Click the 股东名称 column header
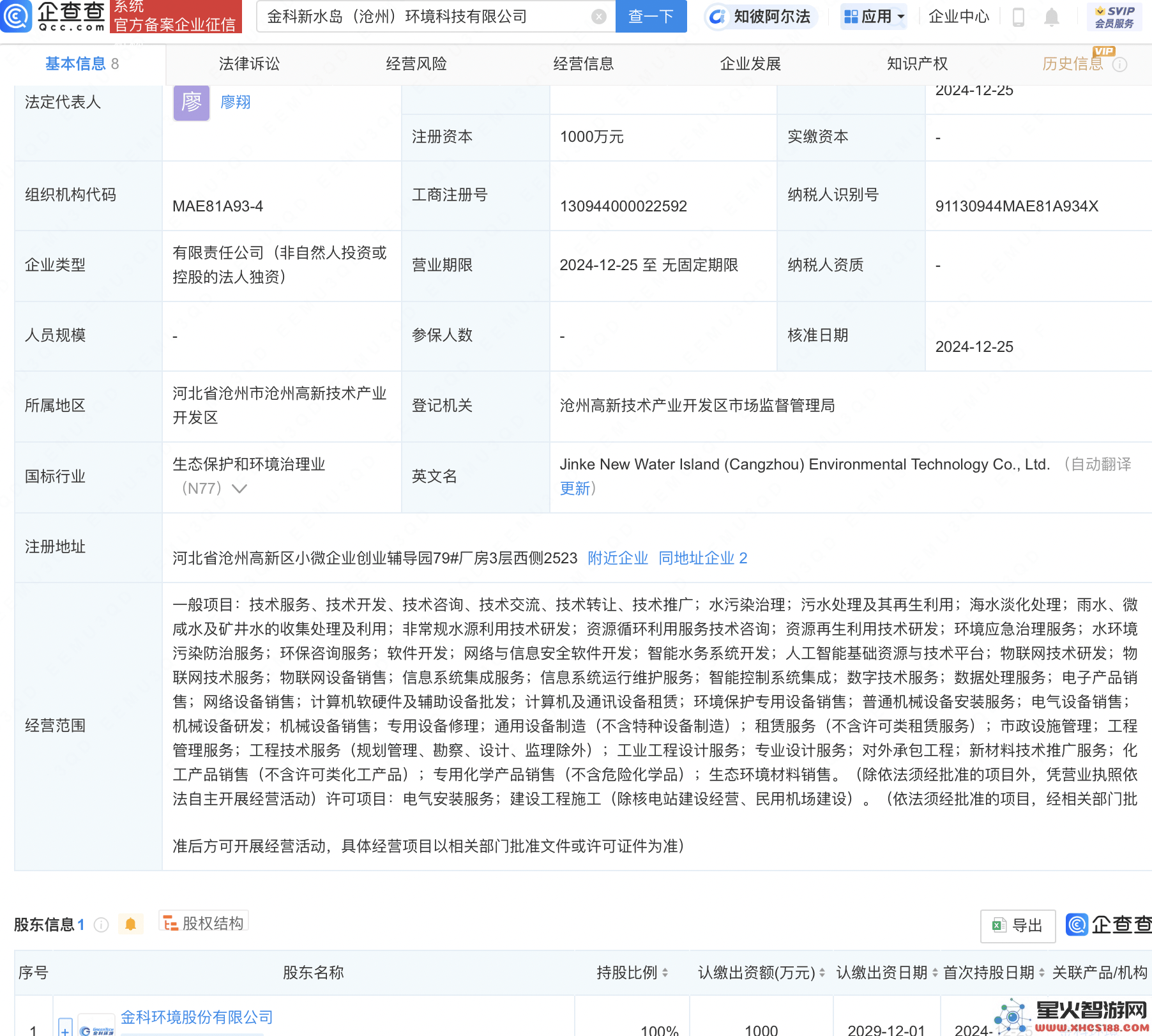The width and height of the screenshot is (1152, 1036). tap(313, 973)
